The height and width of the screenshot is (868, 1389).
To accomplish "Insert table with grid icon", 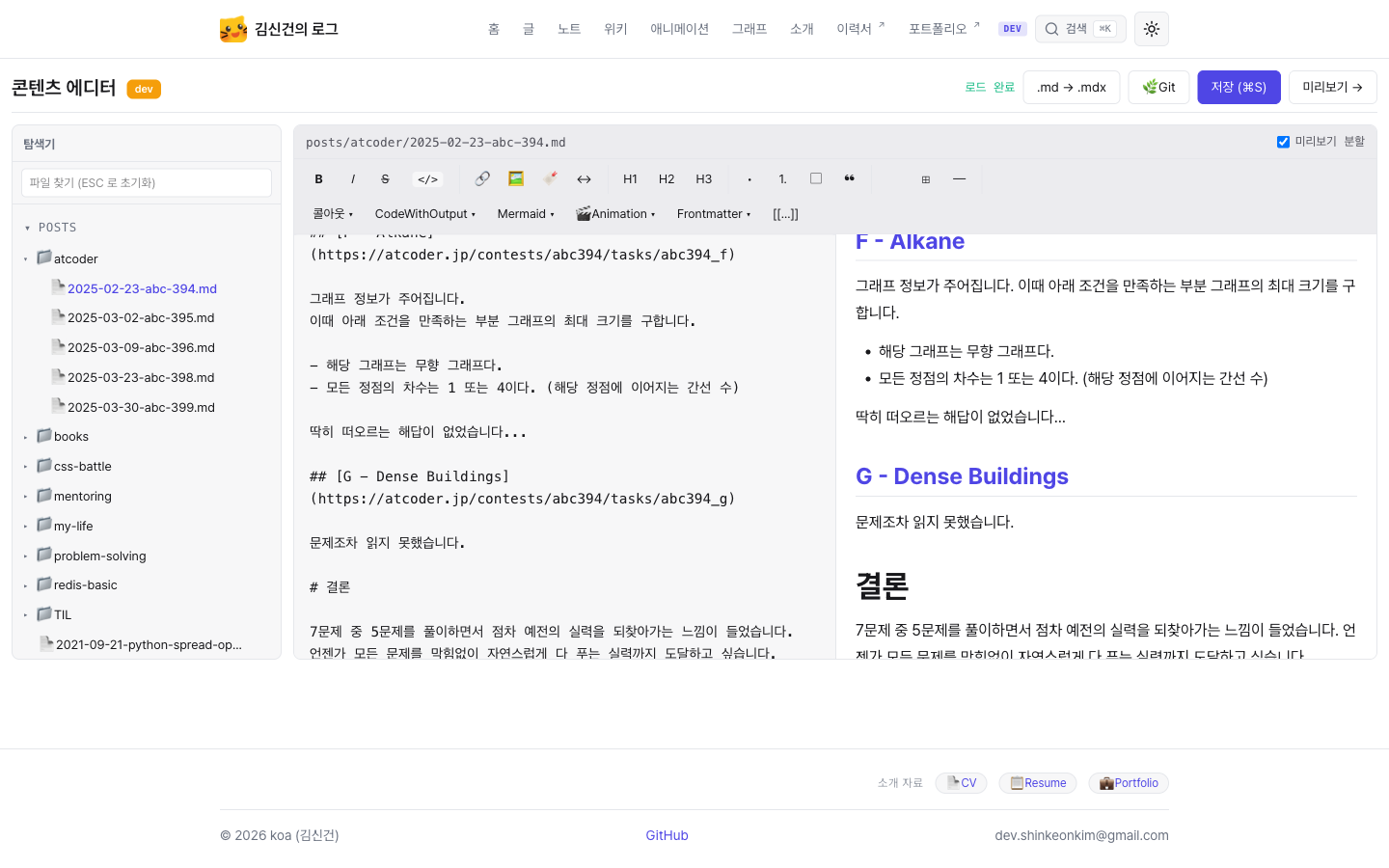I will 925,179.
